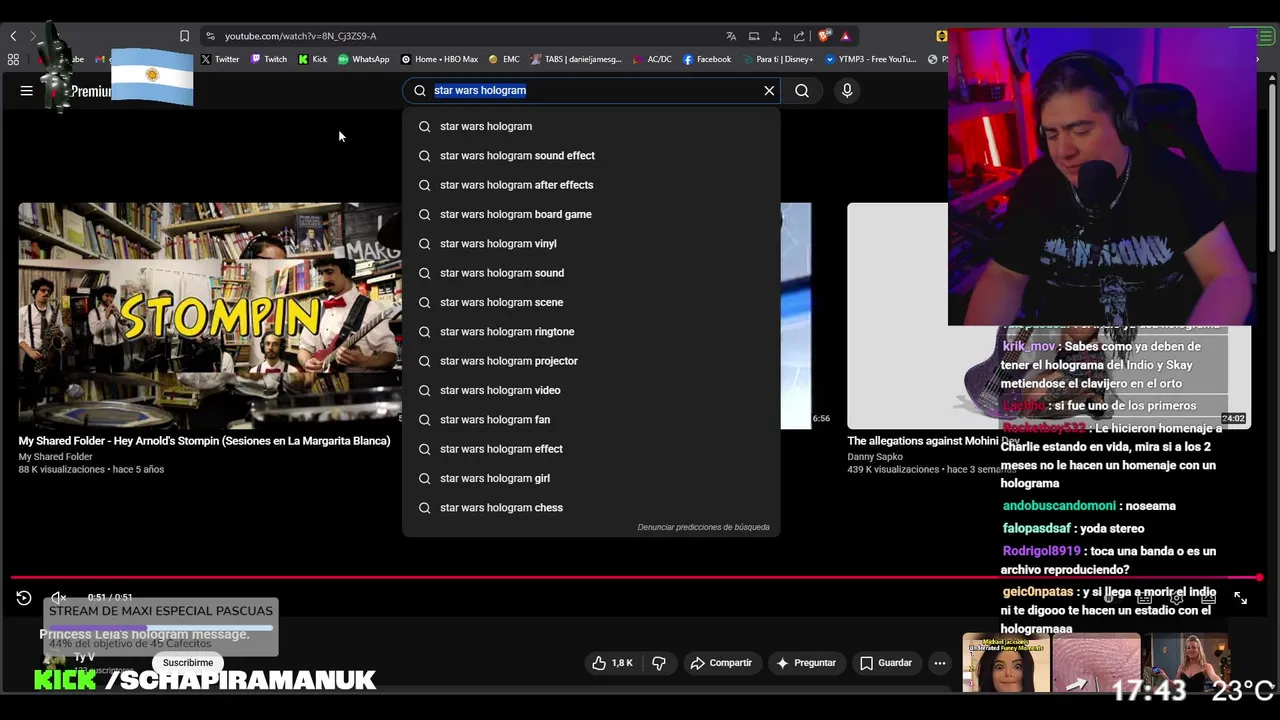Open the Michael Jackson recommended video thumbnail
Viewport: 1280px width, 720px height.
pyautogui.click(x=1005, y=662)
